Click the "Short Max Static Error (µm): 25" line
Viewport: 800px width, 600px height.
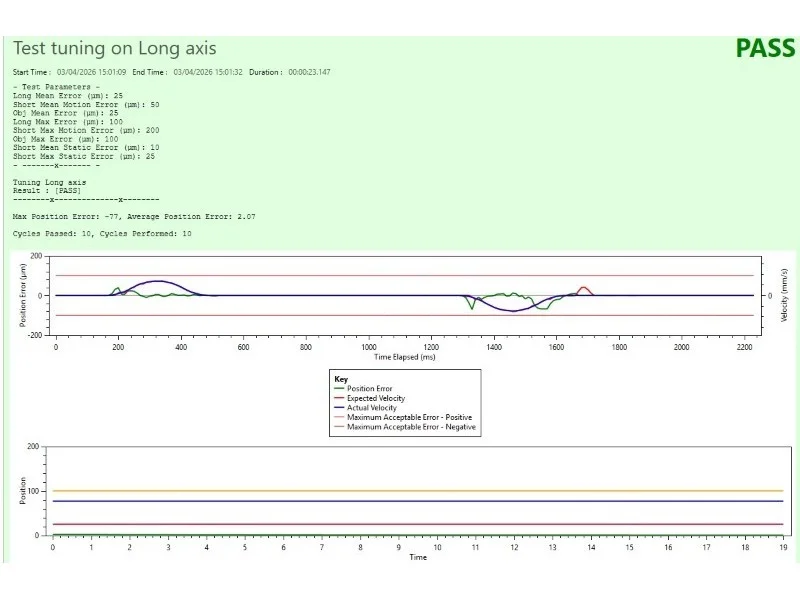click(x=84, y=156)
